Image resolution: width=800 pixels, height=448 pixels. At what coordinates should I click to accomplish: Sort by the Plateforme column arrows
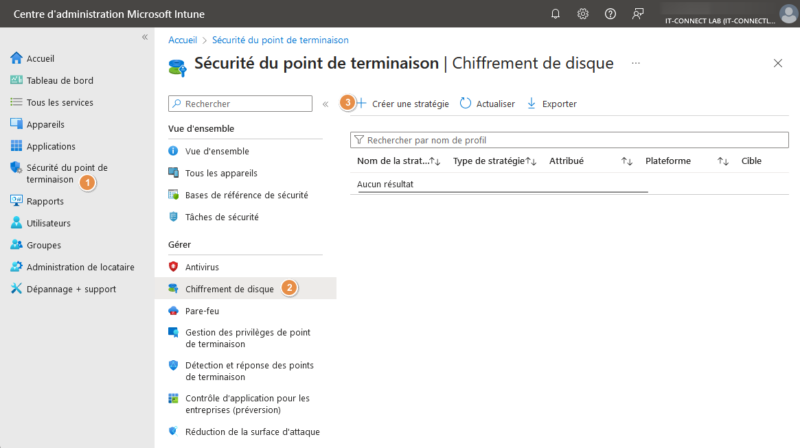click(x=722, y=161)
